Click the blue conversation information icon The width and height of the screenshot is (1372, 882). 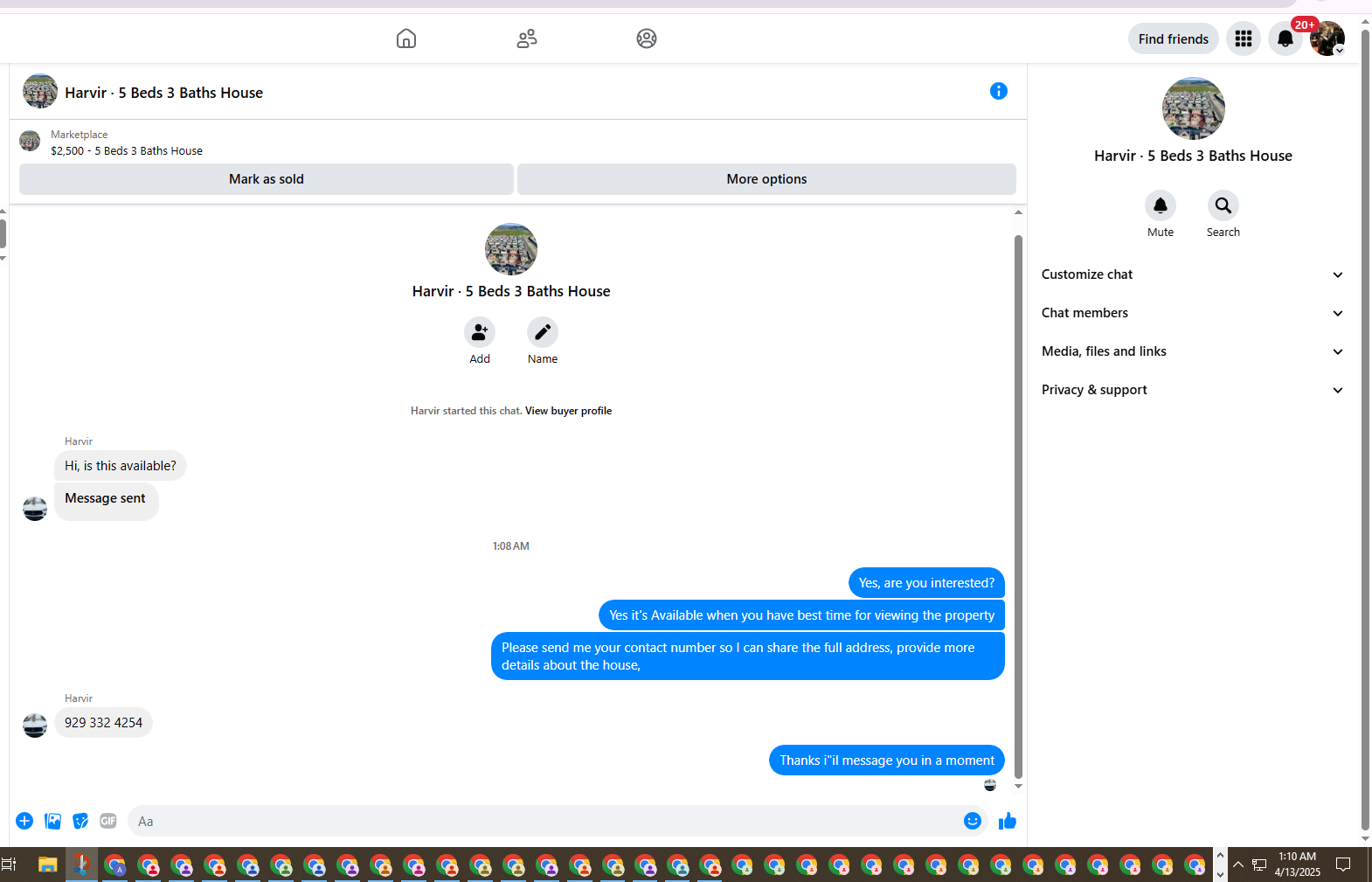point(999,91)
